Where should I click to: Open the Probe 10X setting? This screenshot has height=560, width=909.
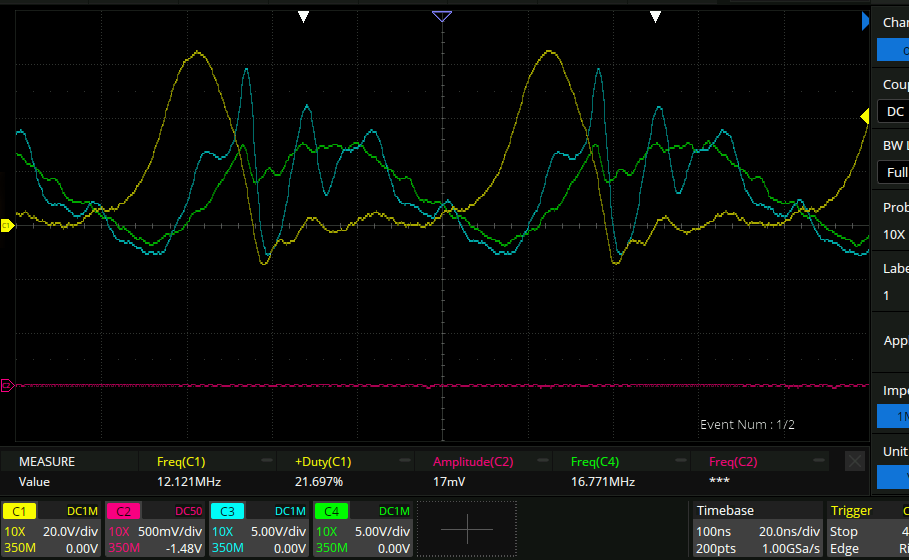pos(892,234)
